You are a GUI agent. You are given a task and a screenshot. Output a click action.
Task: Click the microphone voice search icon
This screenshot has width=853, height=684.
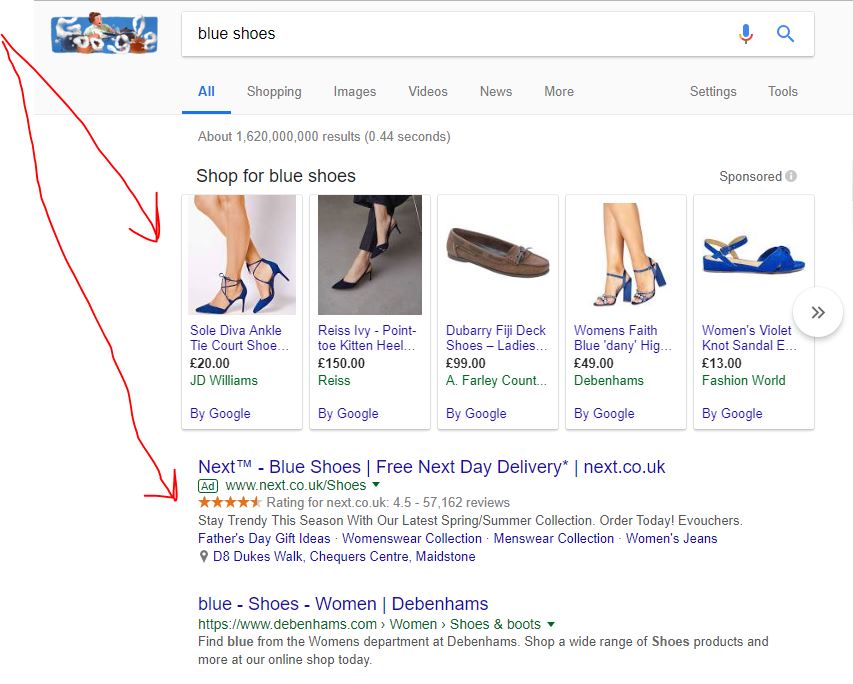point(745,34)
